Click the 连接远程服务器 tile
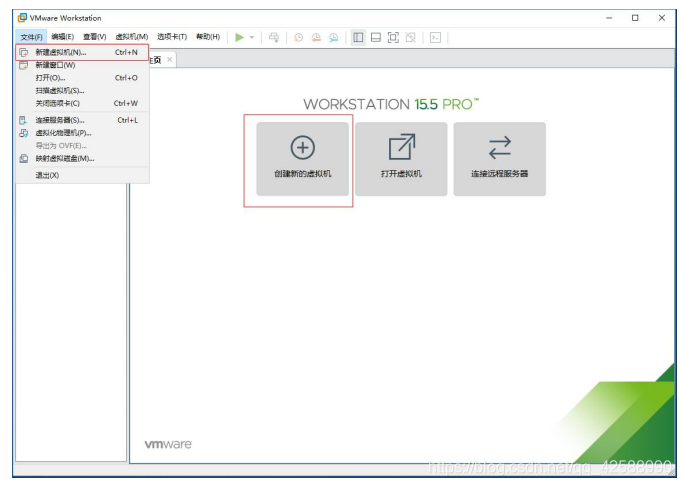Viewport: 682px width, 486px height. click(500, 159)
